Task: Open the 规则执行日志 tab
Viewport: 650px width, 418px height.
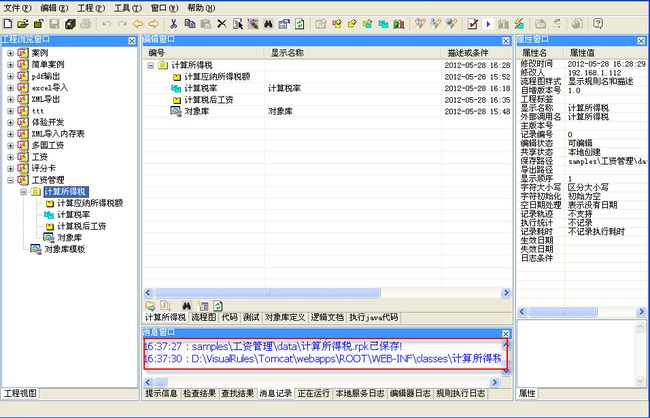Action: 461,394
